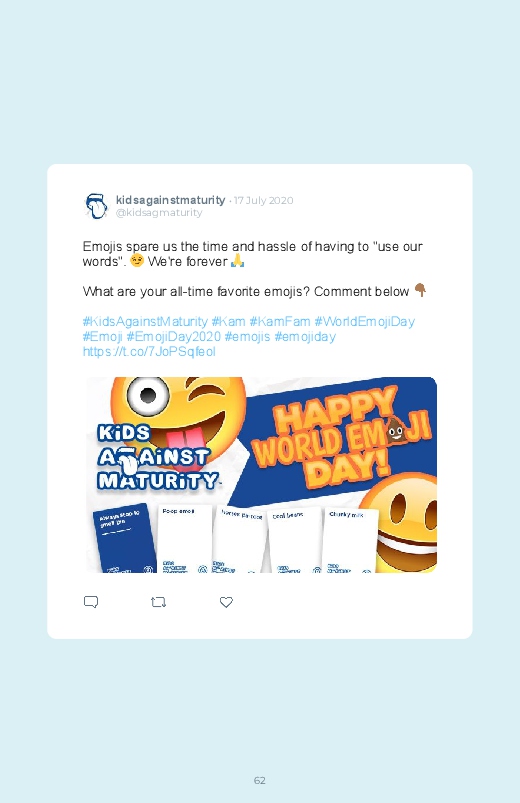520x803 pixels.
Task: Click the praying hands emoji
Action: 237,261
